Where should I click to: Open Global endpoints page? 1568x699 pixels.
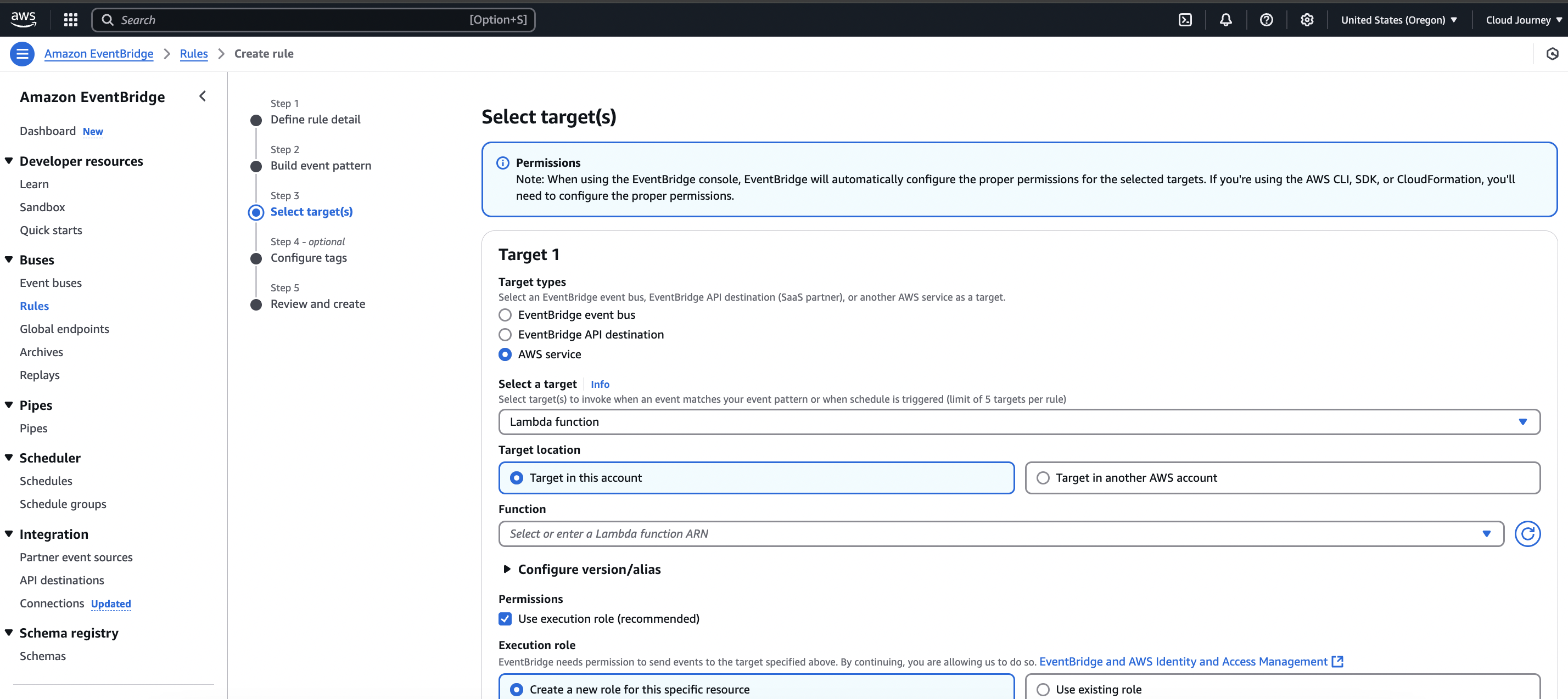[65, 329]
